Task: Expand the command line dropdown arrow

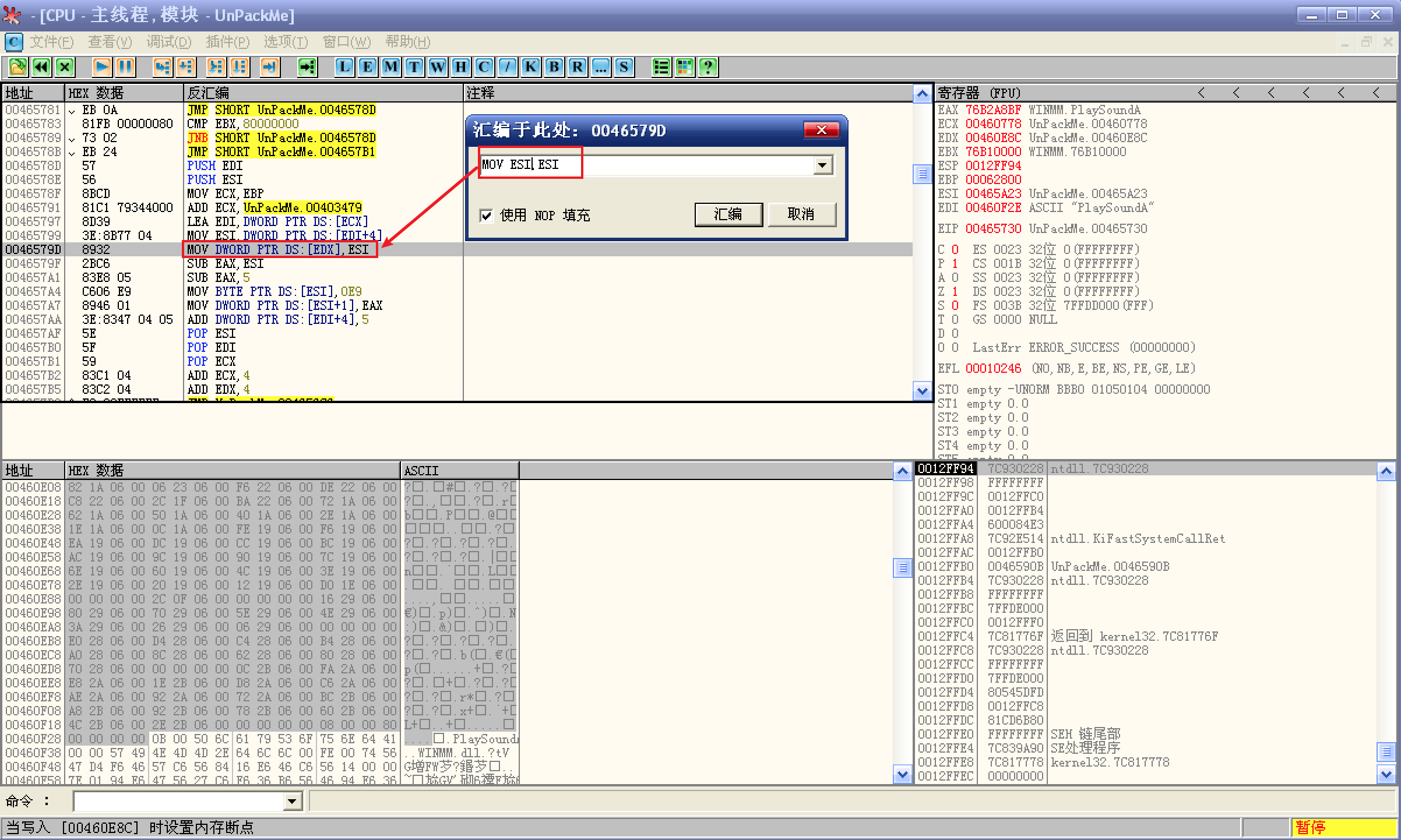Action: tap(292, 802)
